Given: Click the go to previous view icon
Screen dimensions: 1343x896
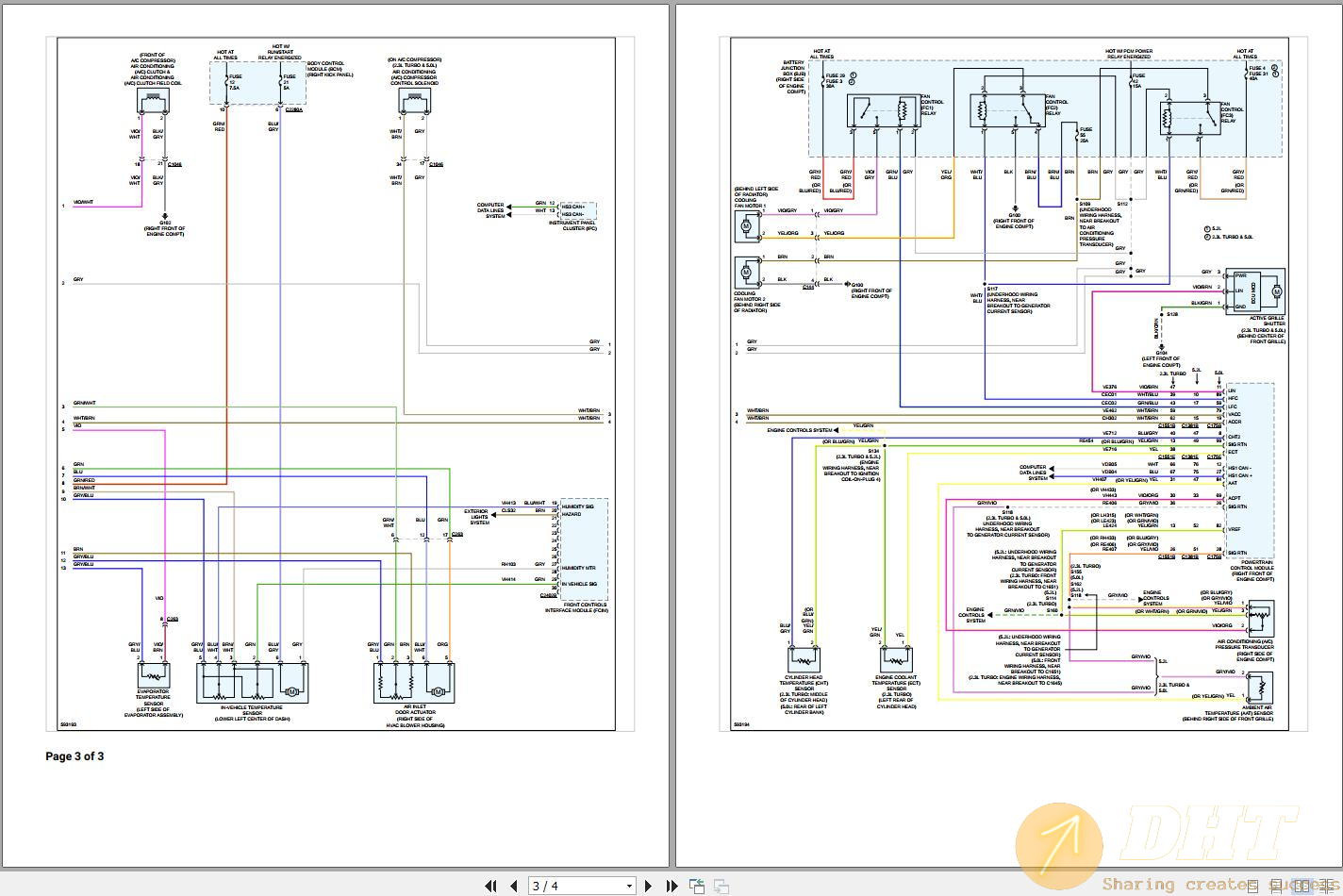Looking at the screenshot, I should 697,886.
